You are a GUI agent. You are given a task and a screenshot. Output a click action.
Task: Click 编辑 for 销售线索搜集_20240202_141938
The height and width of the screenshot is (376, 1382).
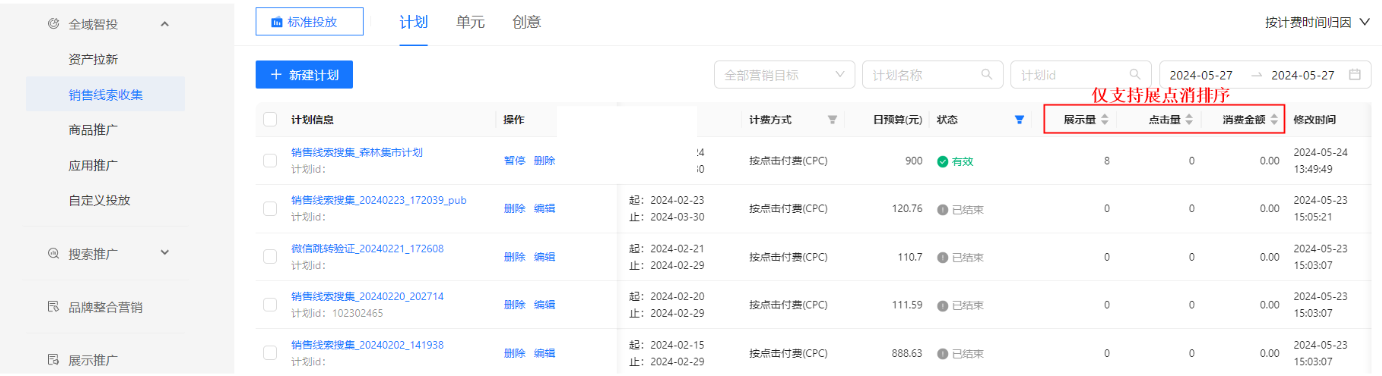coord(544,353)
